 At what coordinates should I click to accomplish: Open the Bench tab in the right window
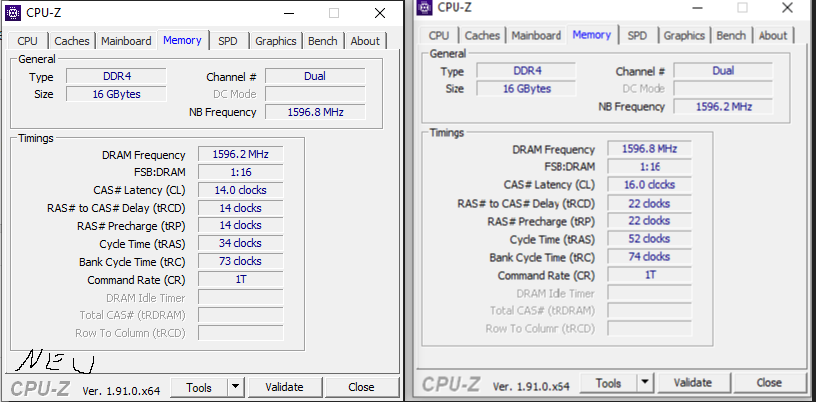[731, 35]
